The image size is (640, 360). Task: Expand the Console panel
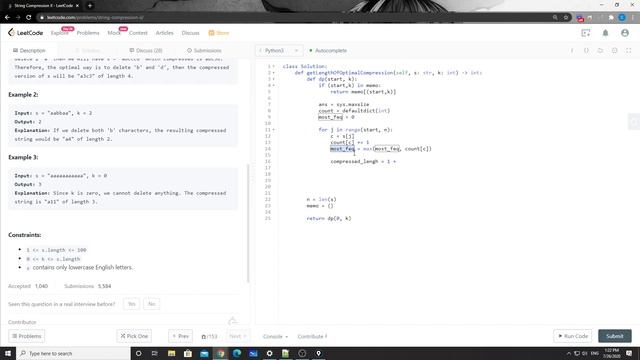pyautogui.click(x=275, y=336)
